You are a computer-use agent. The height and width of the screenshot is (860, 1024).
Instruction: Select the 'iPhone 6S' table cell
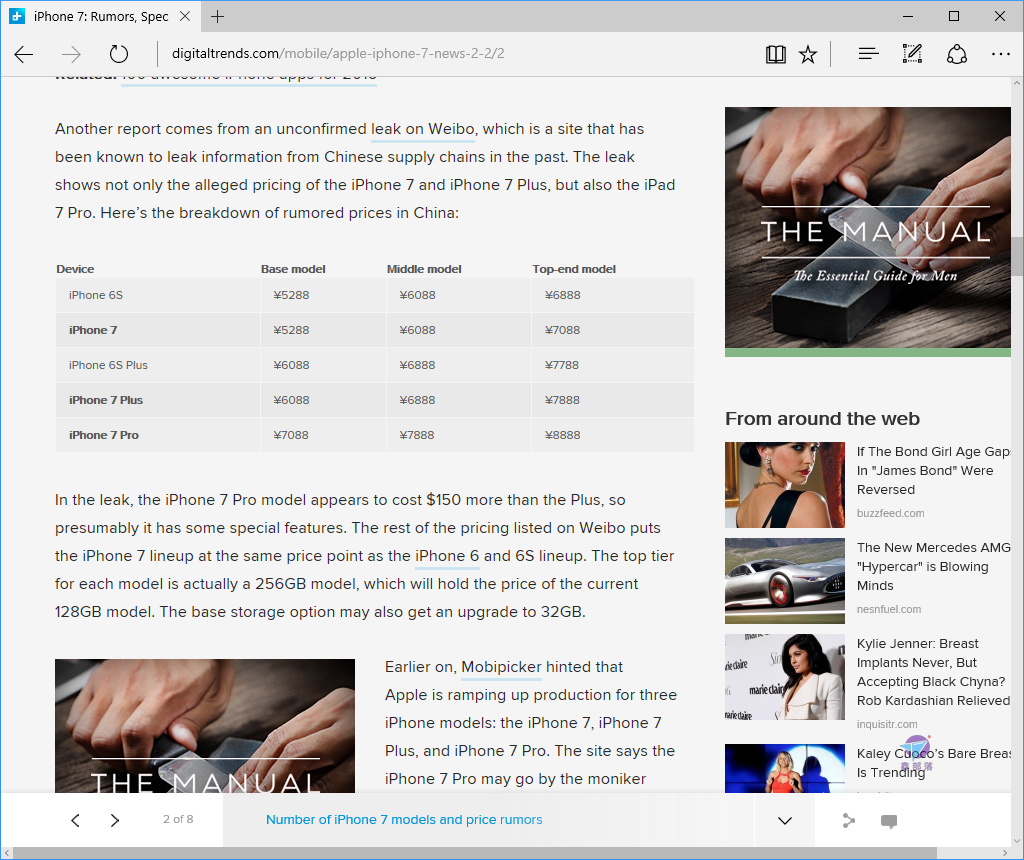point(158,295)
